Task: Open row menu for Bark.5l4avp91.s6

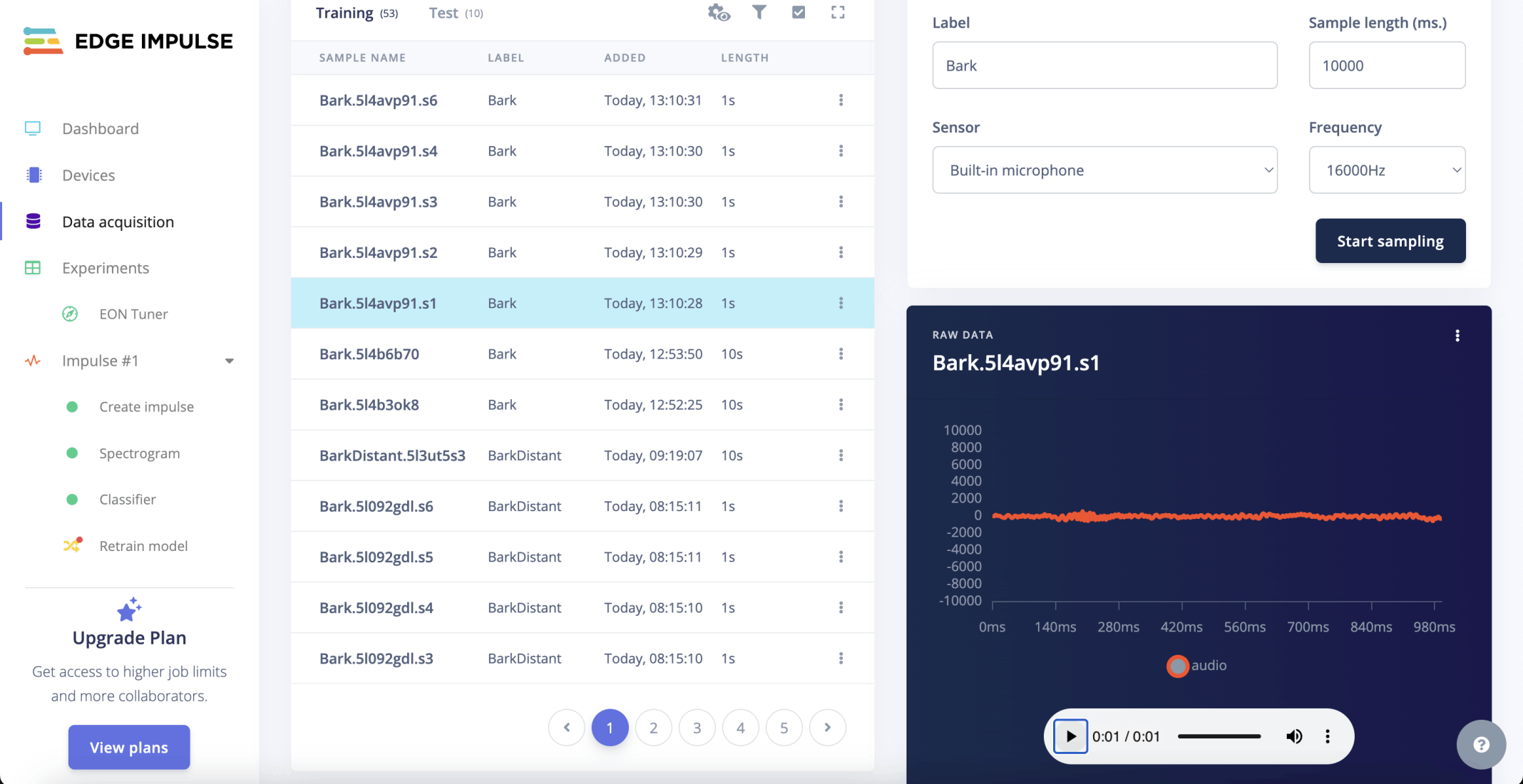Action: point(841,100)
